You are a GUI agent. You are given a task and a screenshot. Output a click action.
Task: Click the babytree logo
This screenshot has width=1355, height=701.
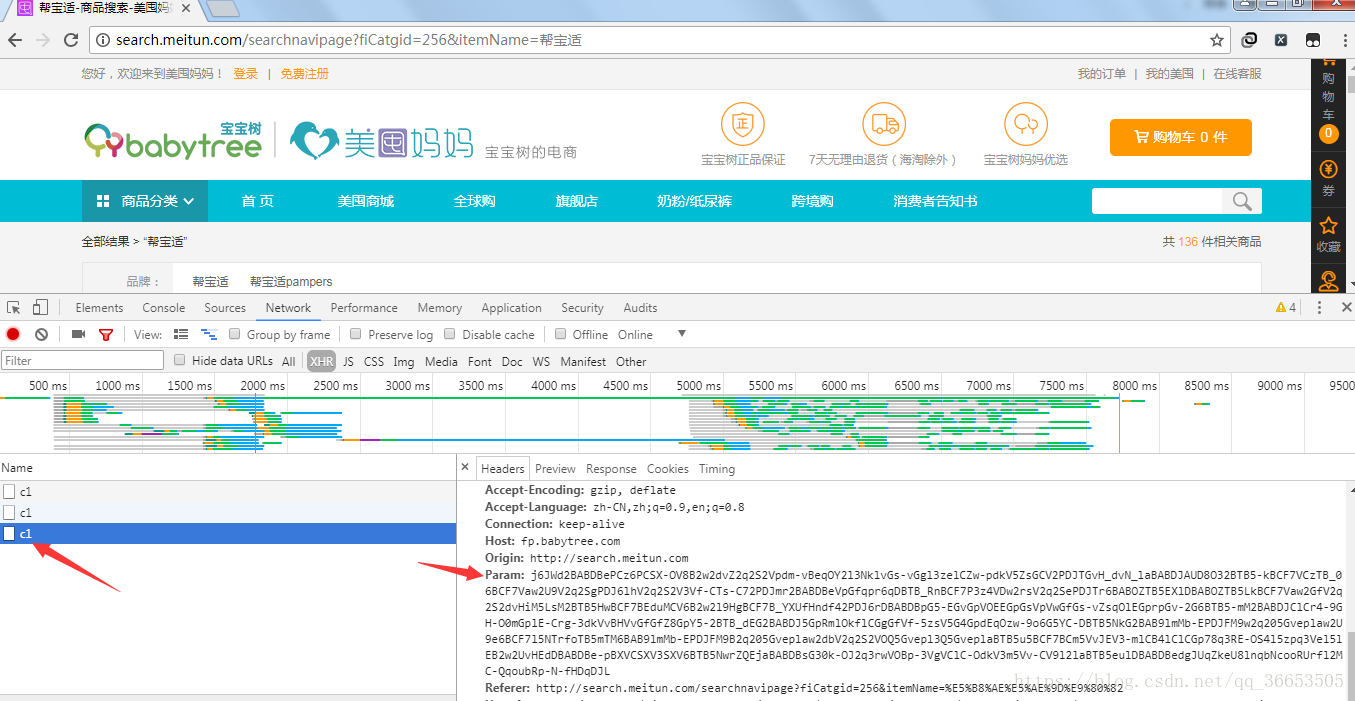[x=173, y=141]
